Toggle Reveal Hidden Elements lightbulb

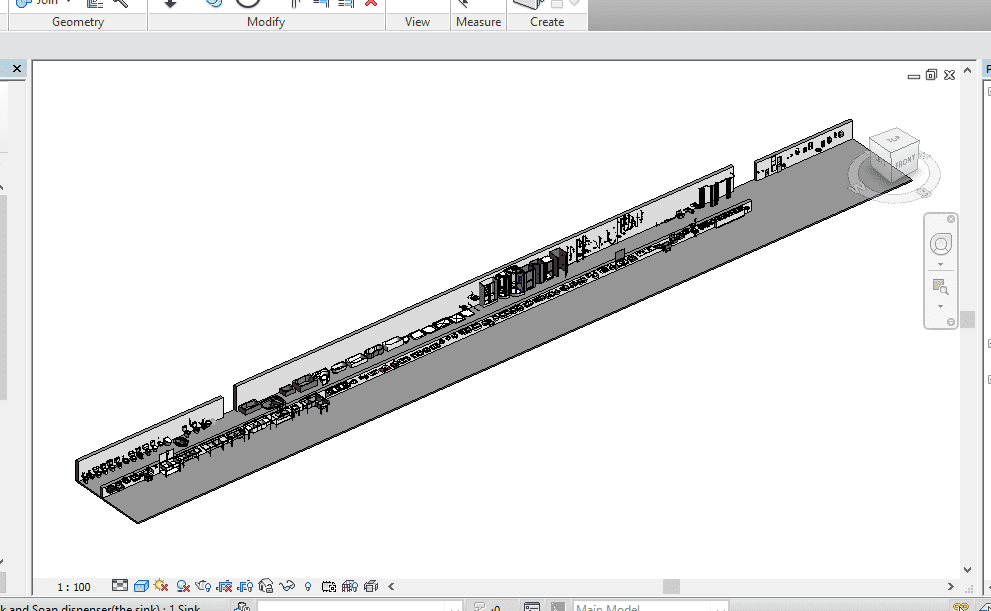(x=308, y=586)
